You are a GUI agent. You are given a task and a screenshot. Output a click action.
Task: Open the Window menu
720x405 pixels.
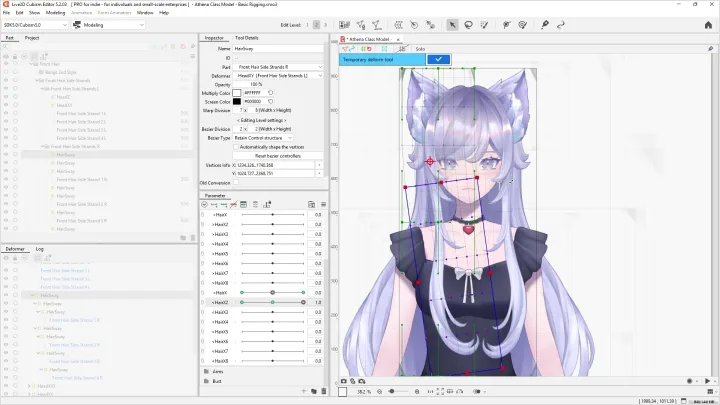click(145, 12)
